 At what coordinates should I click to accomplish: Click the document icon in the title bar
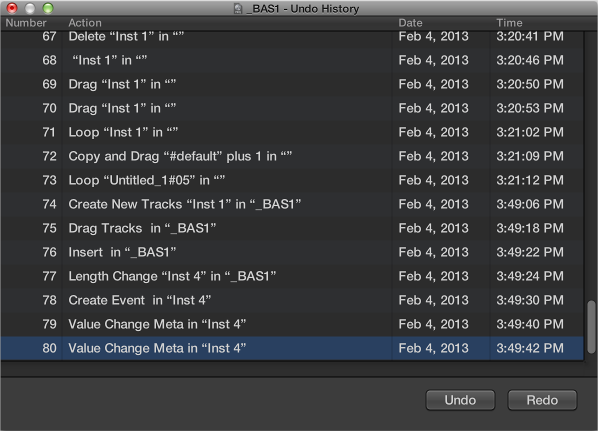click(x=238, y=8)
